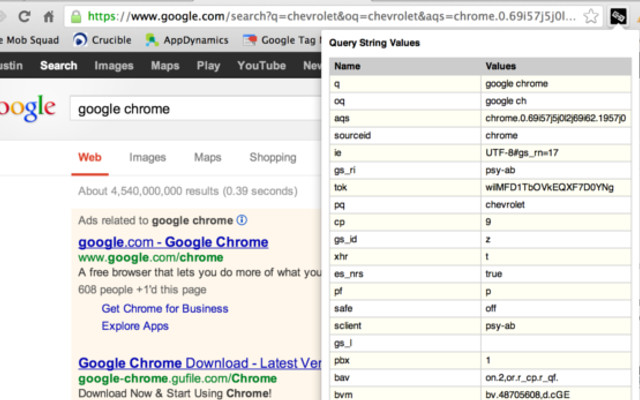Click the 608 people +1'd this page text
This screenshot has height=400, width=640.
pos(142,289)
